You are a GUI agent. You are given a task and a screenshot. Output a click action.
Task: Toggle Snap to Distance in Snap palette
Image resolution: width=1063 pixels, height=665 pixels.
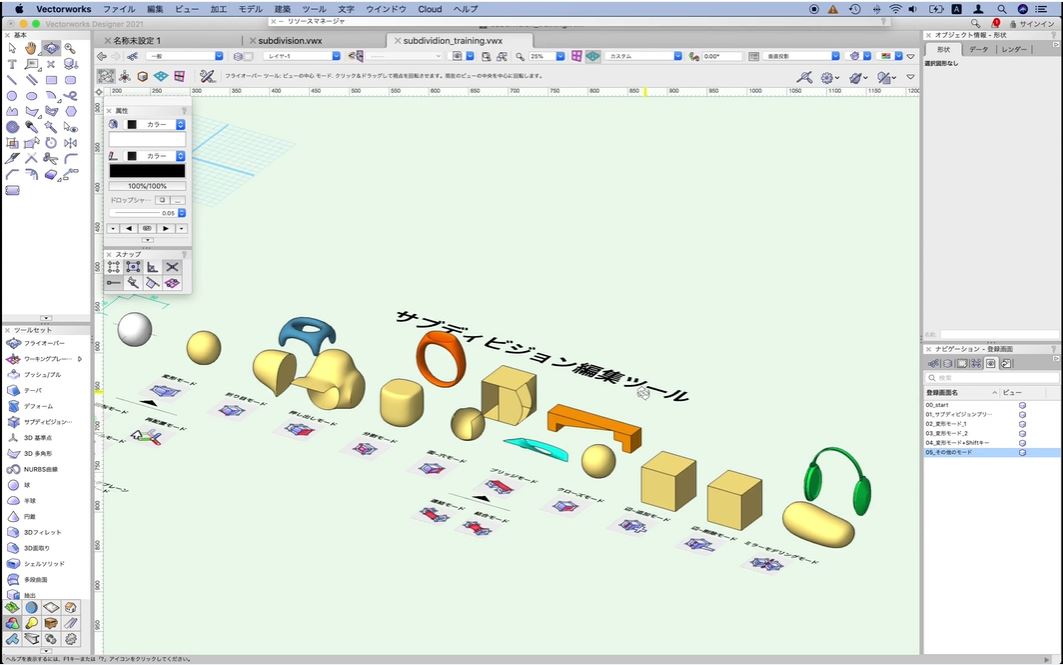click(x=133, y=283)
